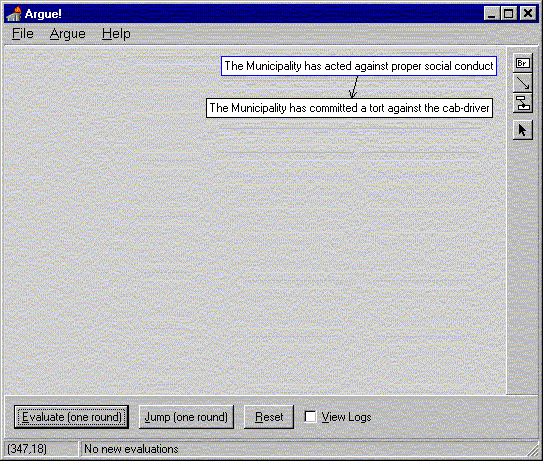
Task: Minimize the Argue! window
Action: (x=492, y=14)
